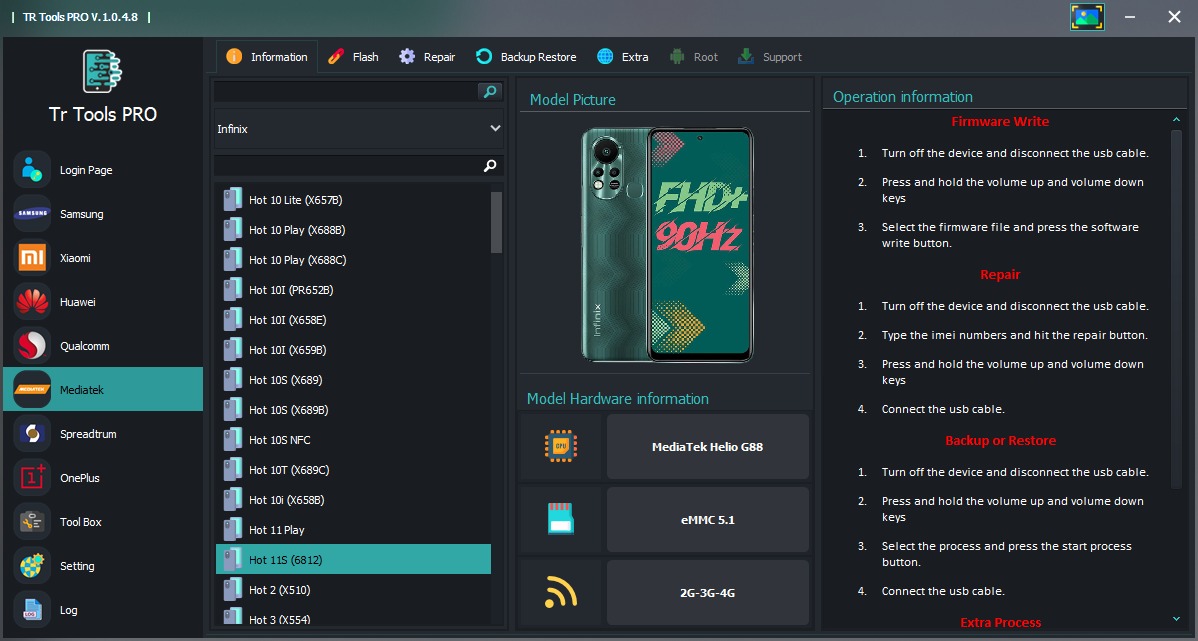This screenshot has height=641, width=1198.
Task: Click the Firmware Write heading
Action: pyautogui.click(x=999, y=121)
